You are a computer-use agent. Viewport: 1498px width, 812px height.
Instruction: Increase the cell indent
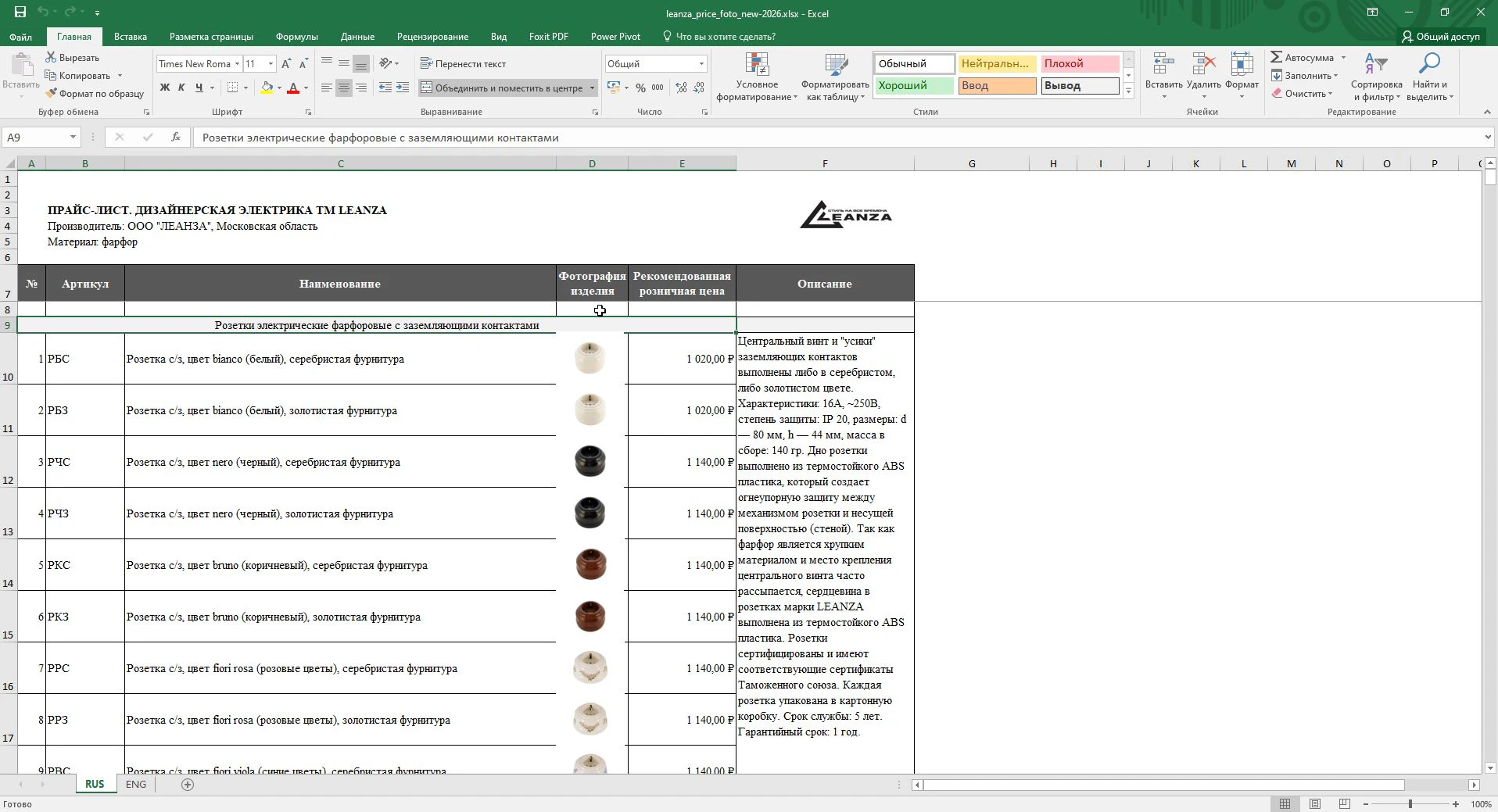pyautogui.click(x=403, y=88)
